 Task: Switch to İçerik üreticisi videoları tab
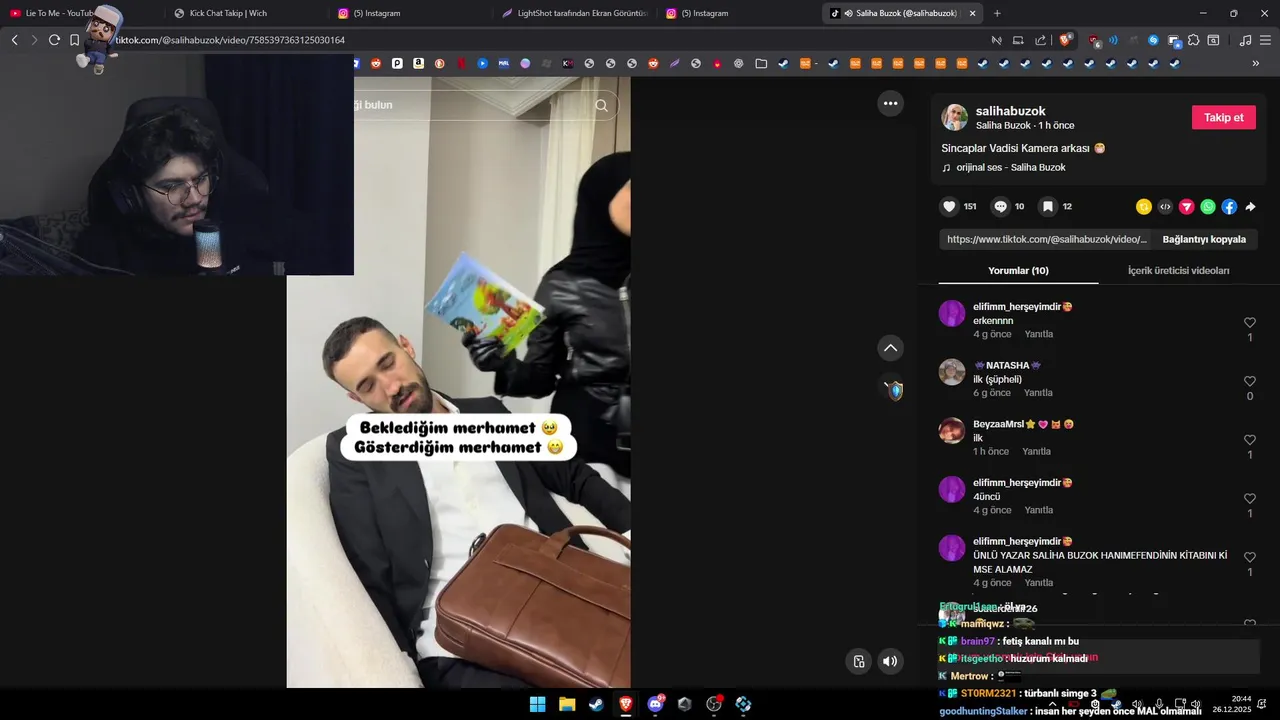(1178, 270)
